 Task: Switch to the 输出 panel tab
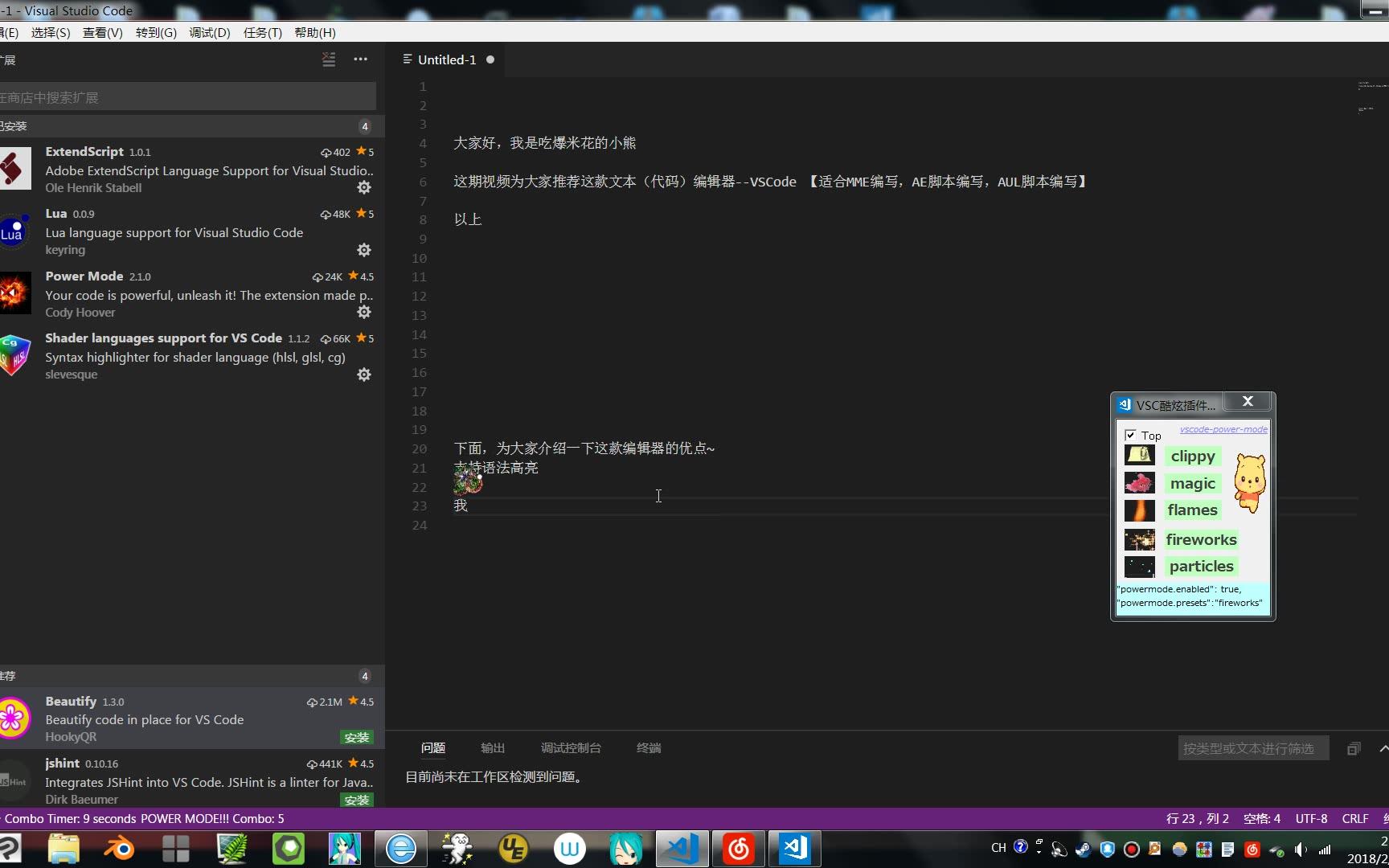493,747
